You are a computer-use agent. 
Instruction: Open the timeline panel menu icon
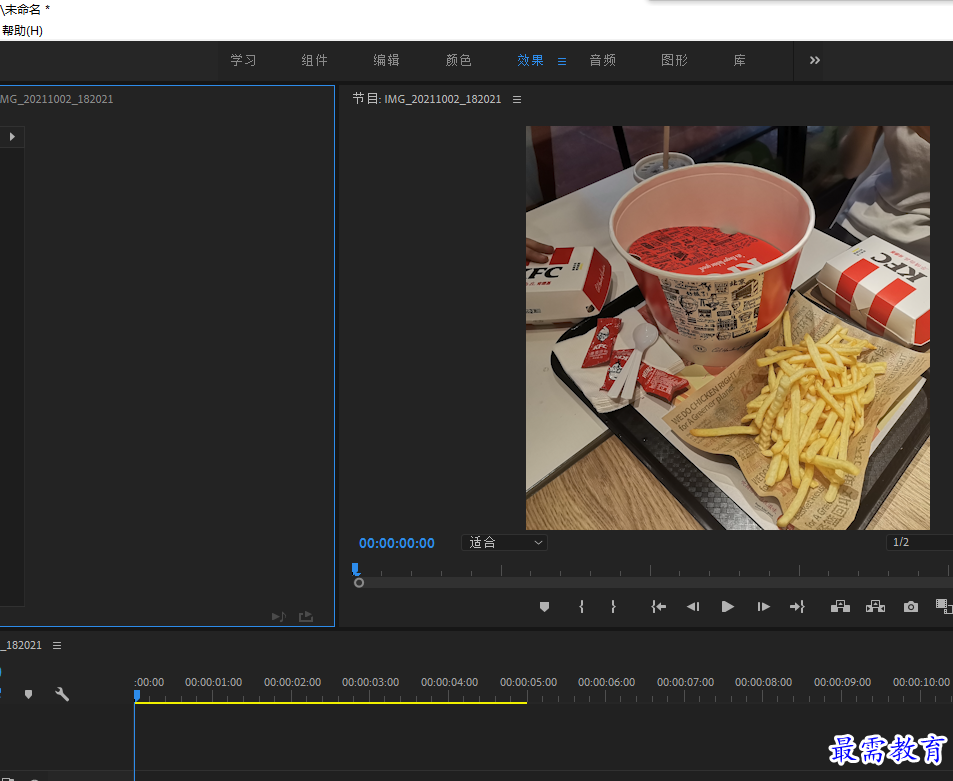[x=57, y=645]
